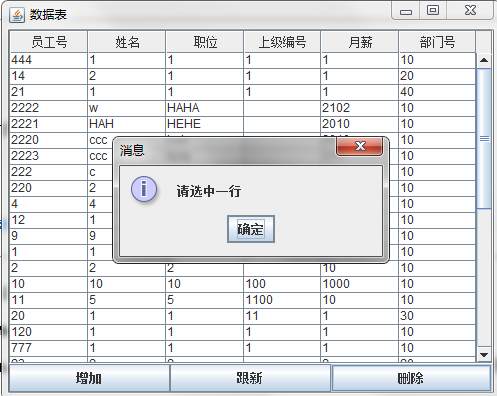Click the department cell 30
This screenshot has width=497, height=396.
437,316
